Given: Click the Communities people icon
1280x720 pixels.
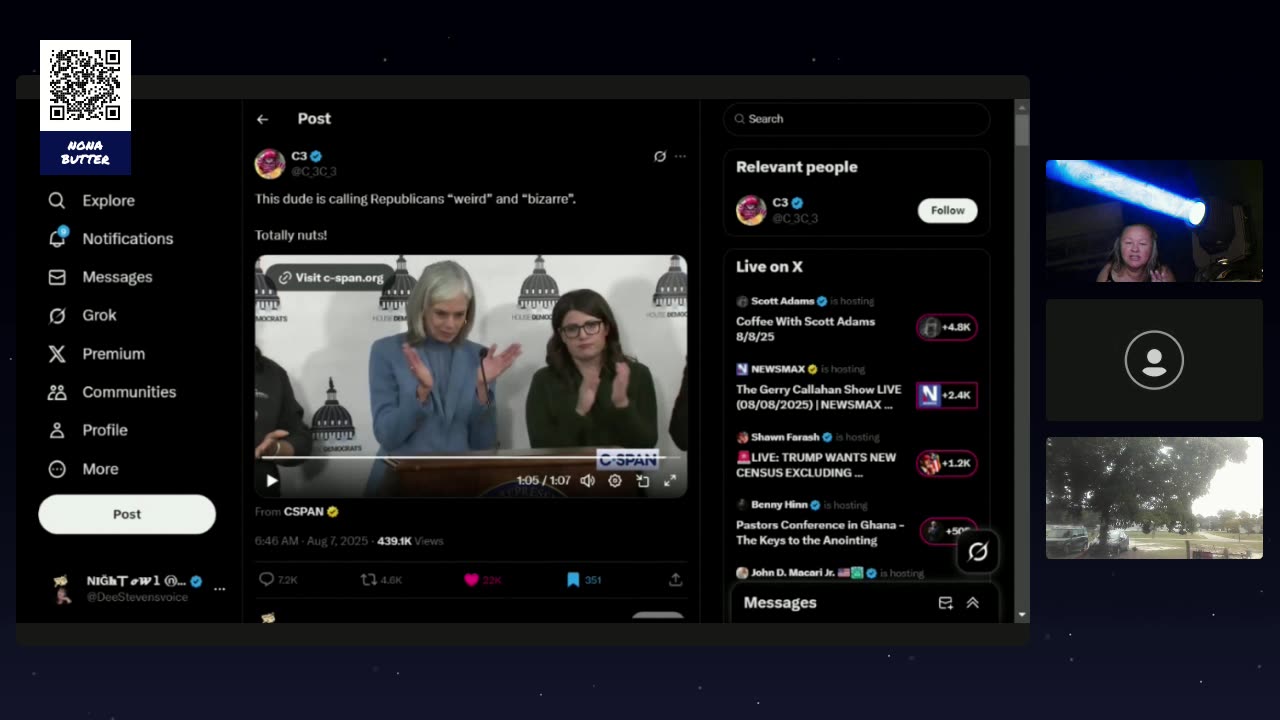Looking at the screenshot, I should click(57, 392).
